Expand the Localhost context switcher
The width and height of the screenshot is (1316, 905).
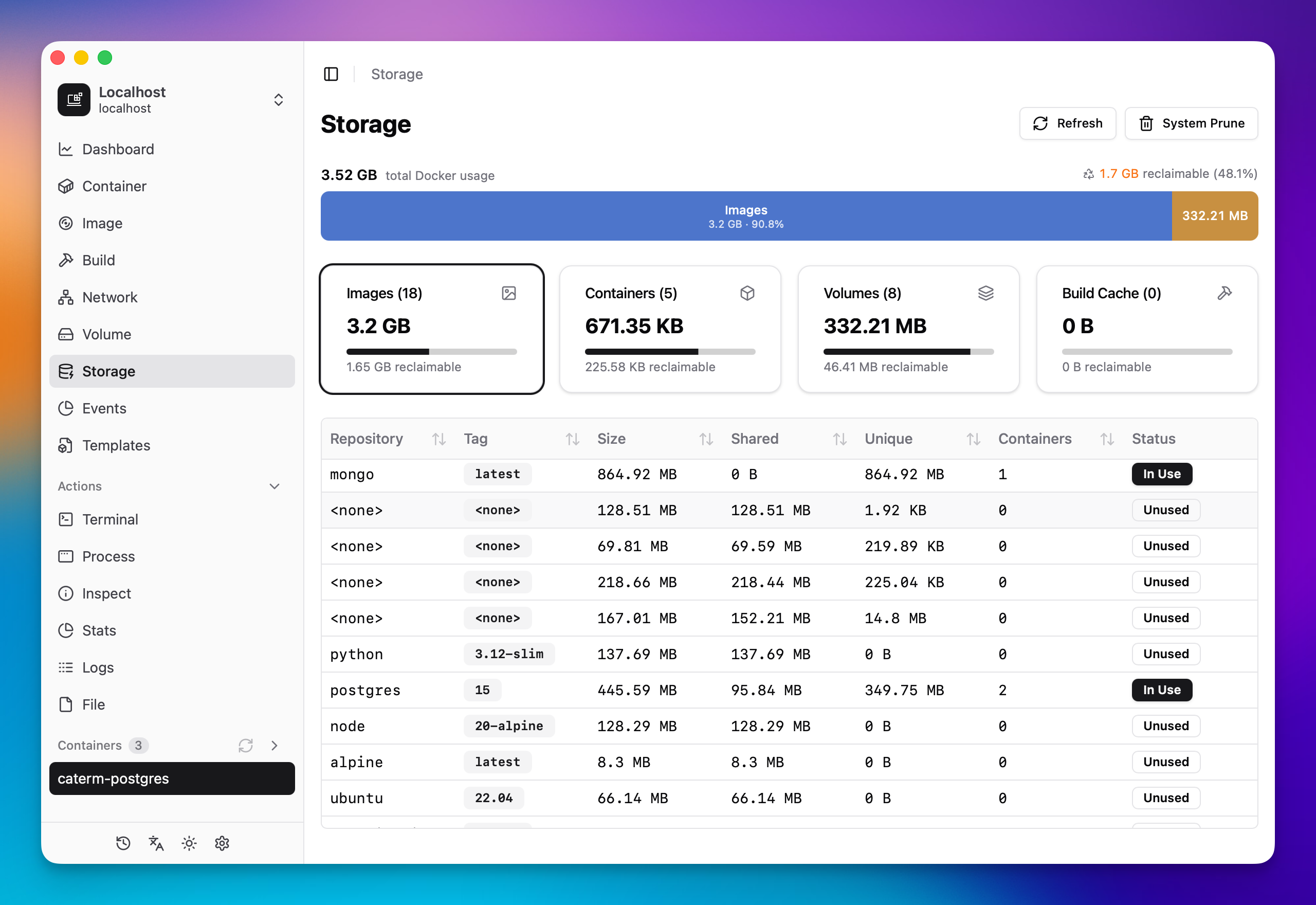[279, 99]
